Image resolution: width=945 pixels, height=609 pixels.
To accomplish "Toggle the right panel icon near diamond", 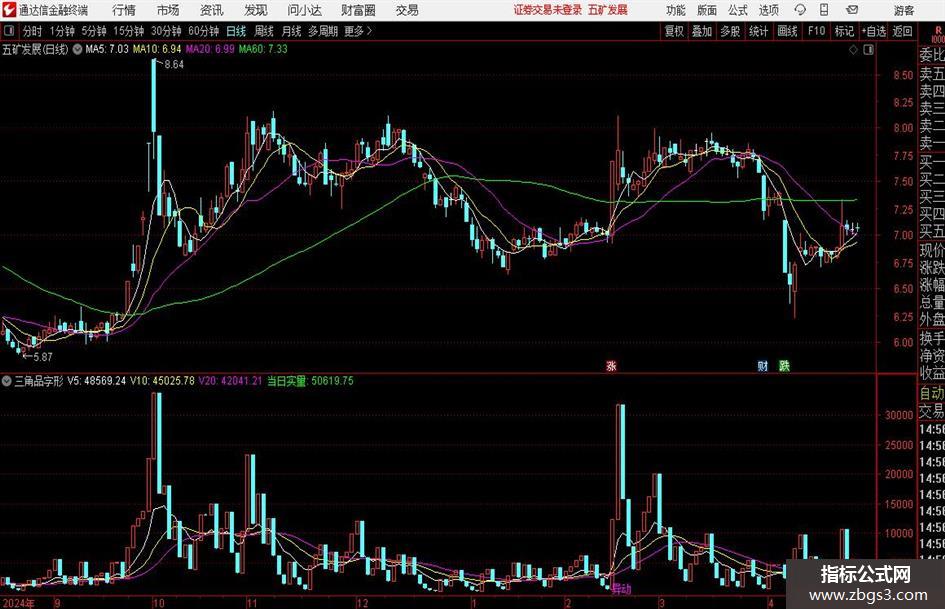I will pos(868,50).
